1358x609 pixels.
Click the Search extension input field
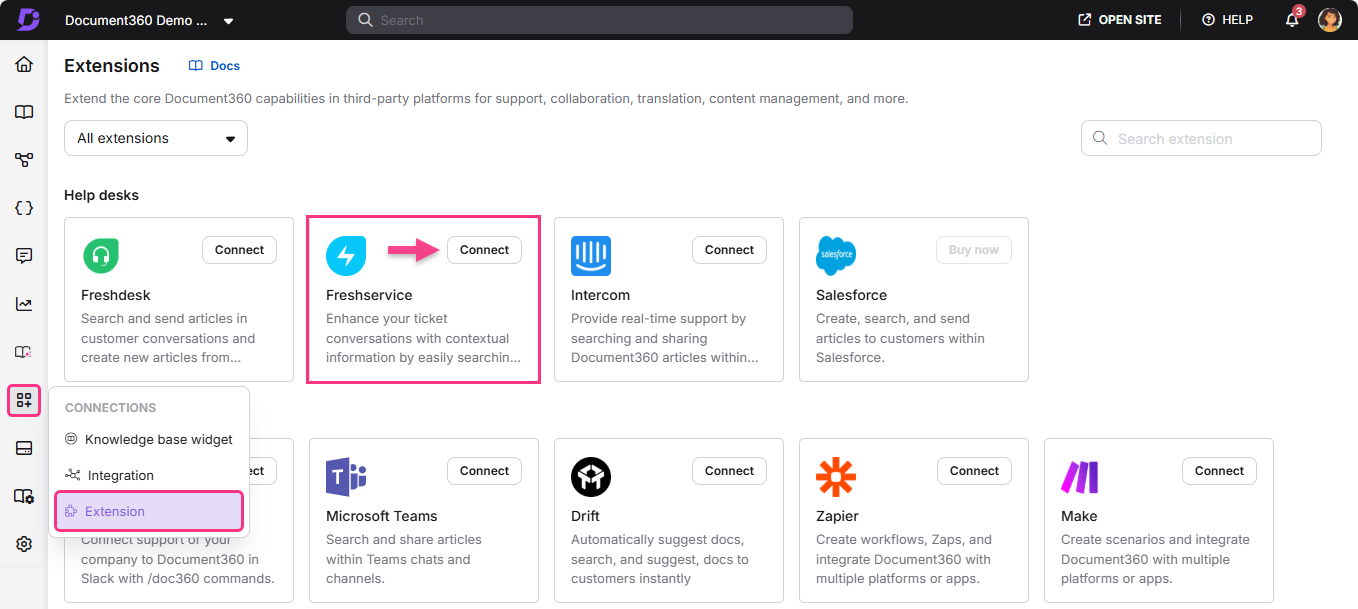(x=1200, y=138)
